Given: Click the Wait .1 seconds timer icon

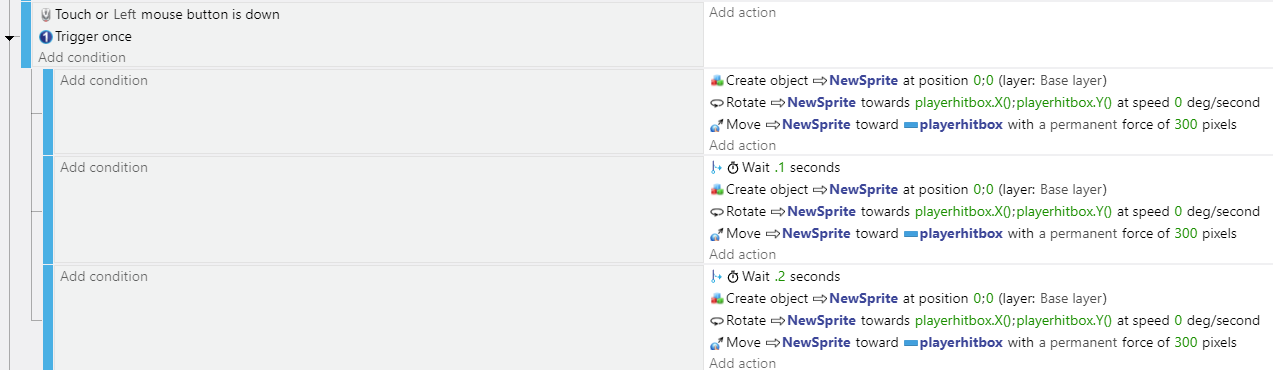Looking at the screenshot, I should pyautogui.click(x=733, y=168).
